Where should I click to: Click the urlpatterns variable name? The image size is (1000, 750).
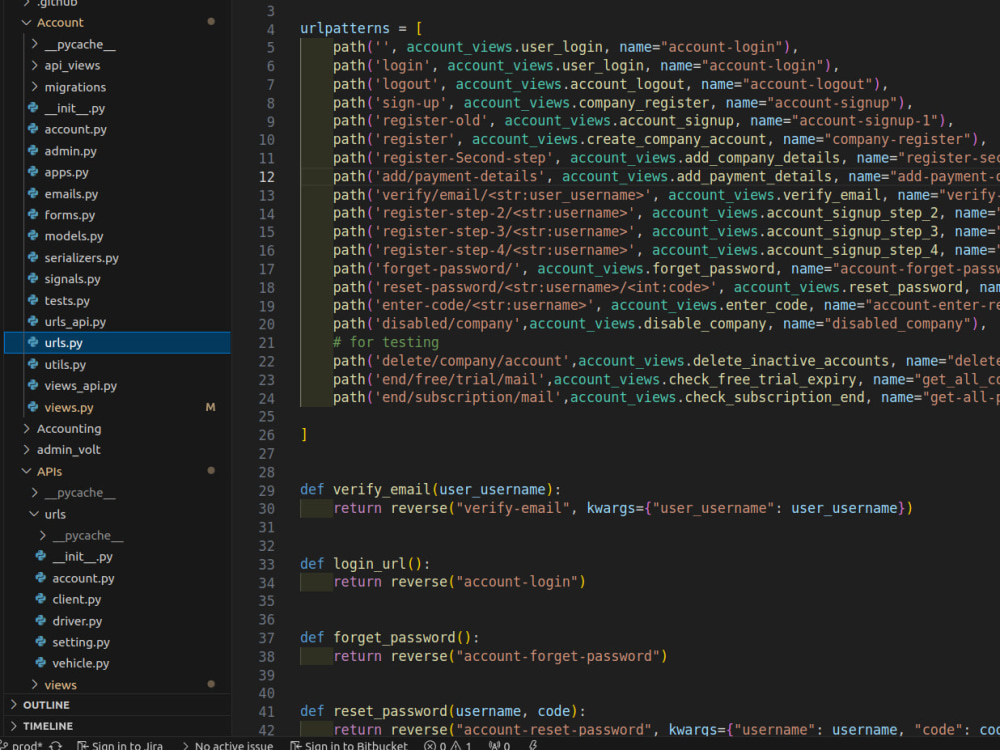click(344, 28)
